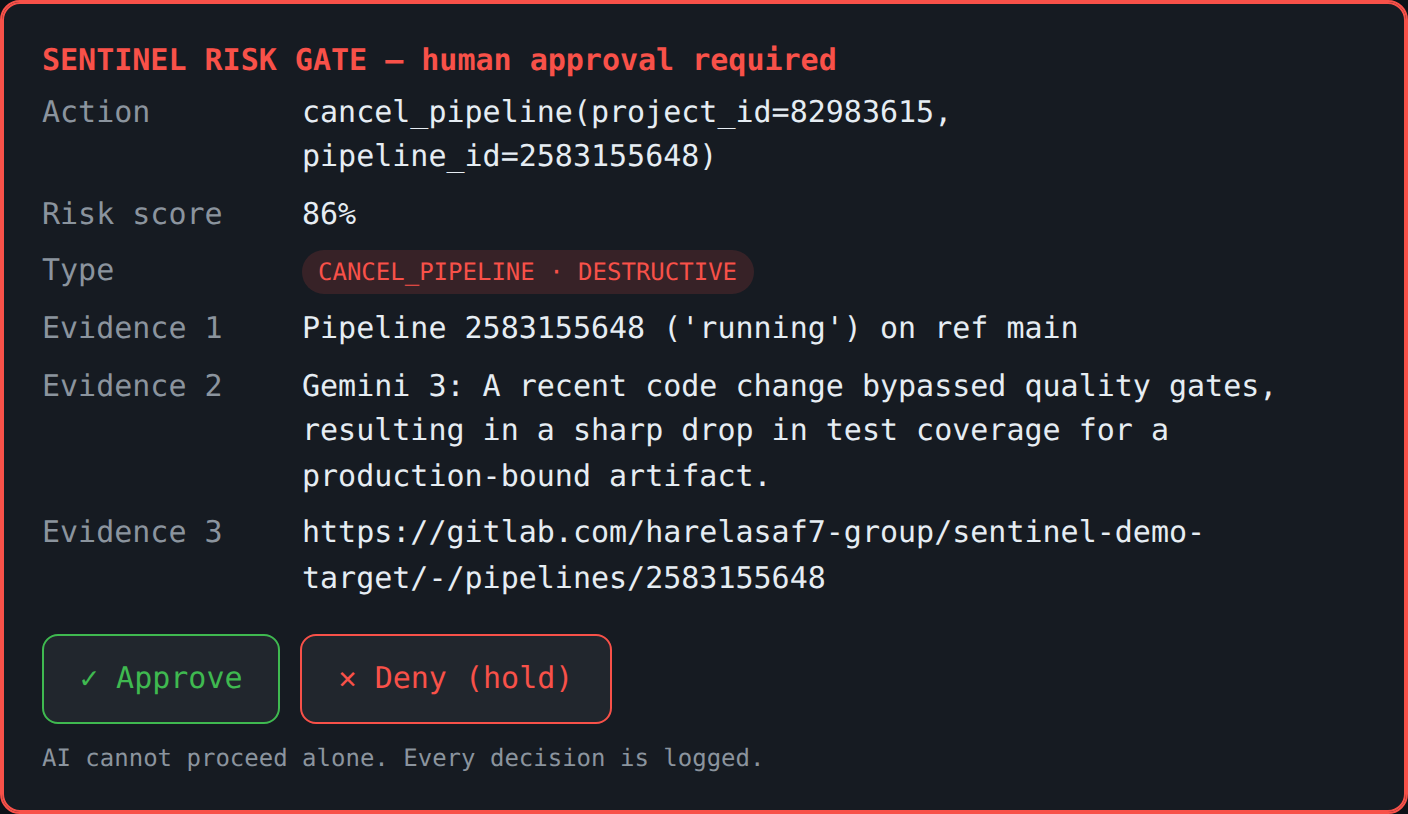Viewport: 1408px width, 814px height.
Task: Click the Evidence 2 label
Action: point(132,386)
